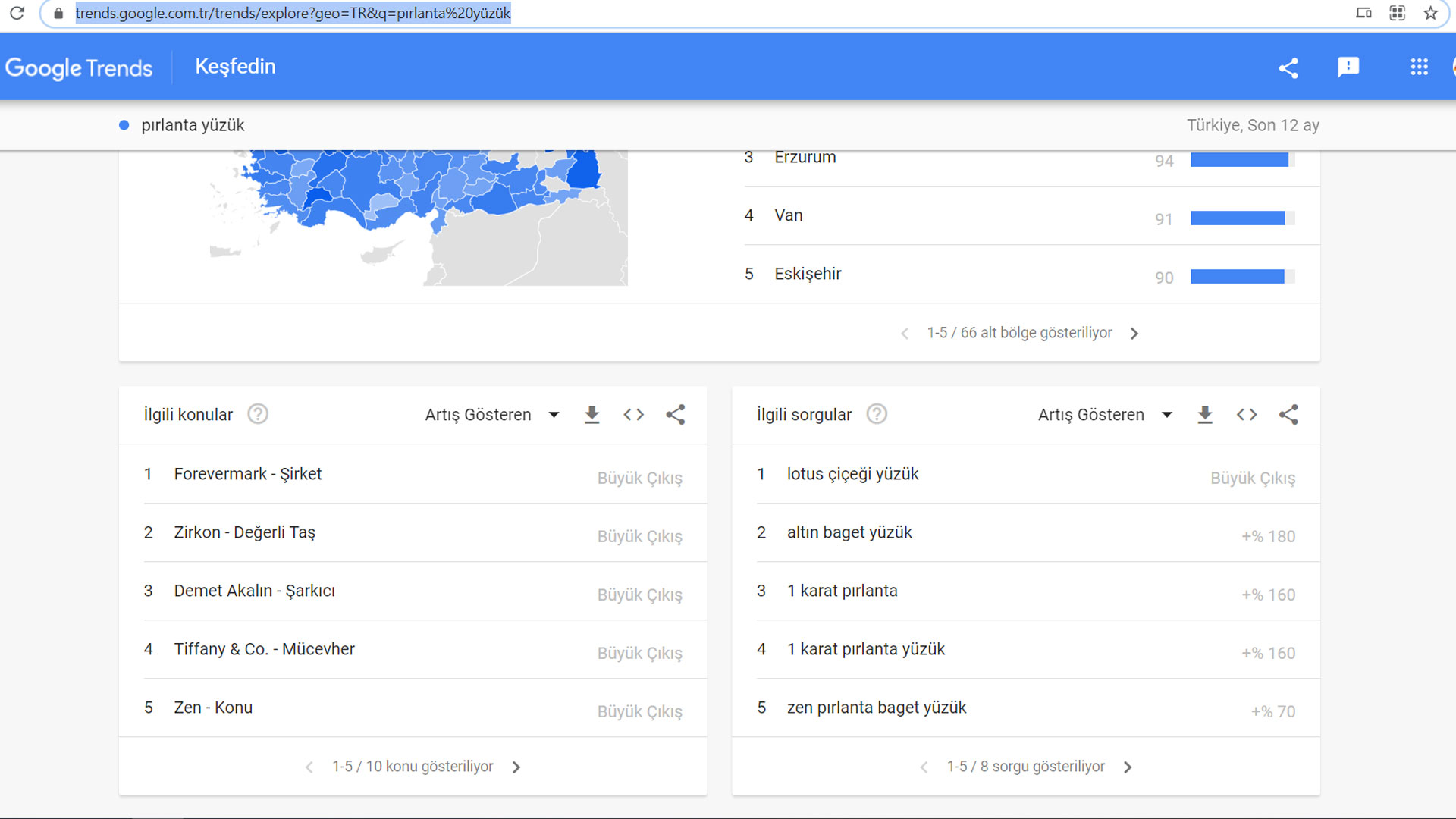Image resolution: width=1456 pixels, height=819 pixels.
Task: Select Erzurum region row
Action: click(x=1032, y=158)
